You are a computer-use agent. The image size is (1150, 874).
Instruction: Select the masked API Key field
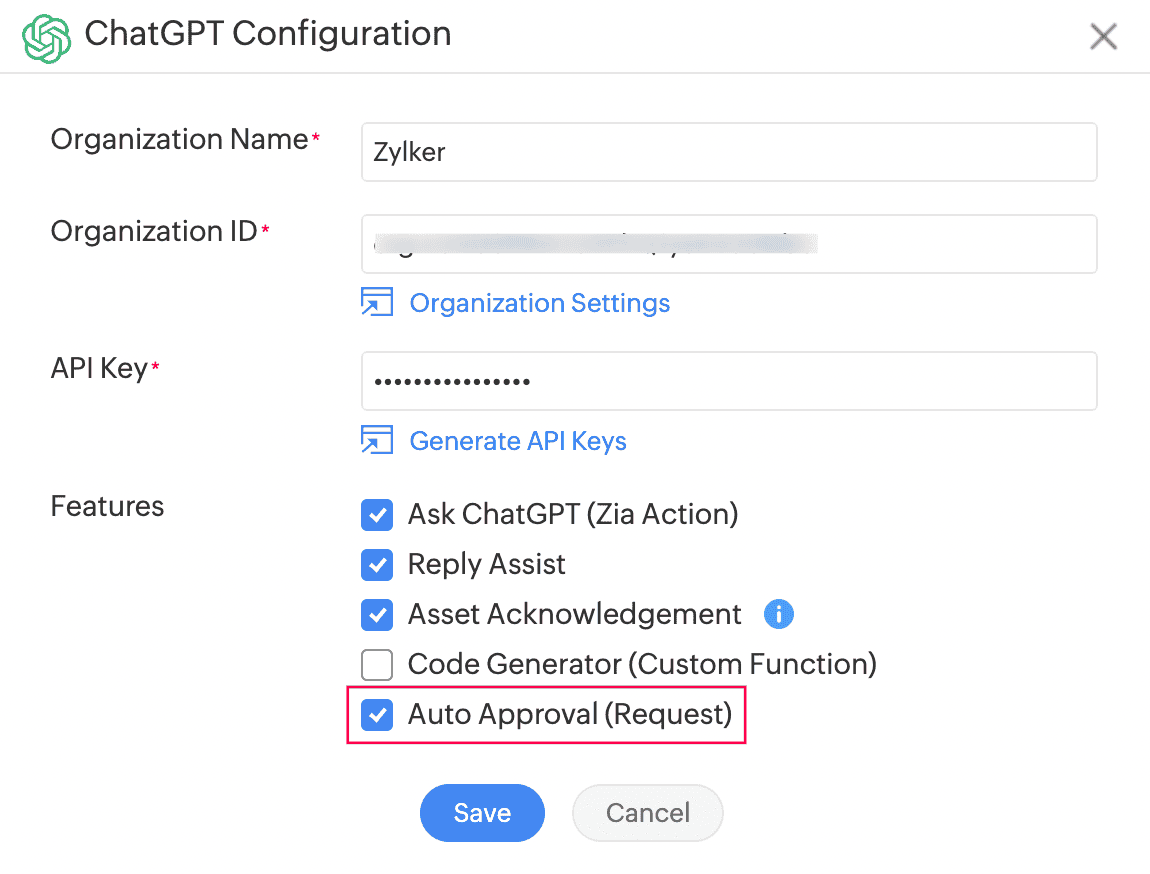tap(729, 381)
